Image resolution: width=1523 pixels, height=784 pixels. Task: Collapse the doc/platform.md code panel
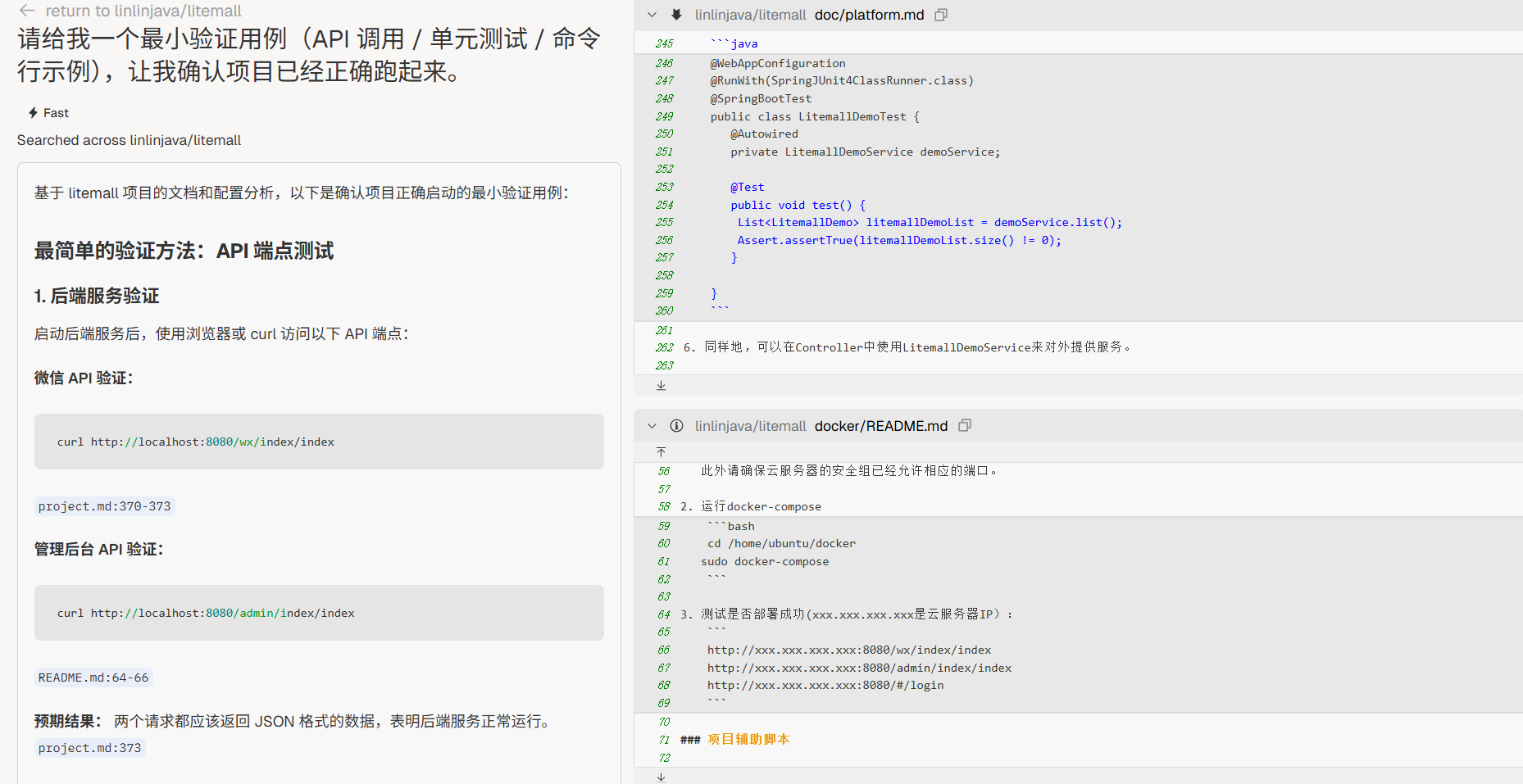(652, 15)
